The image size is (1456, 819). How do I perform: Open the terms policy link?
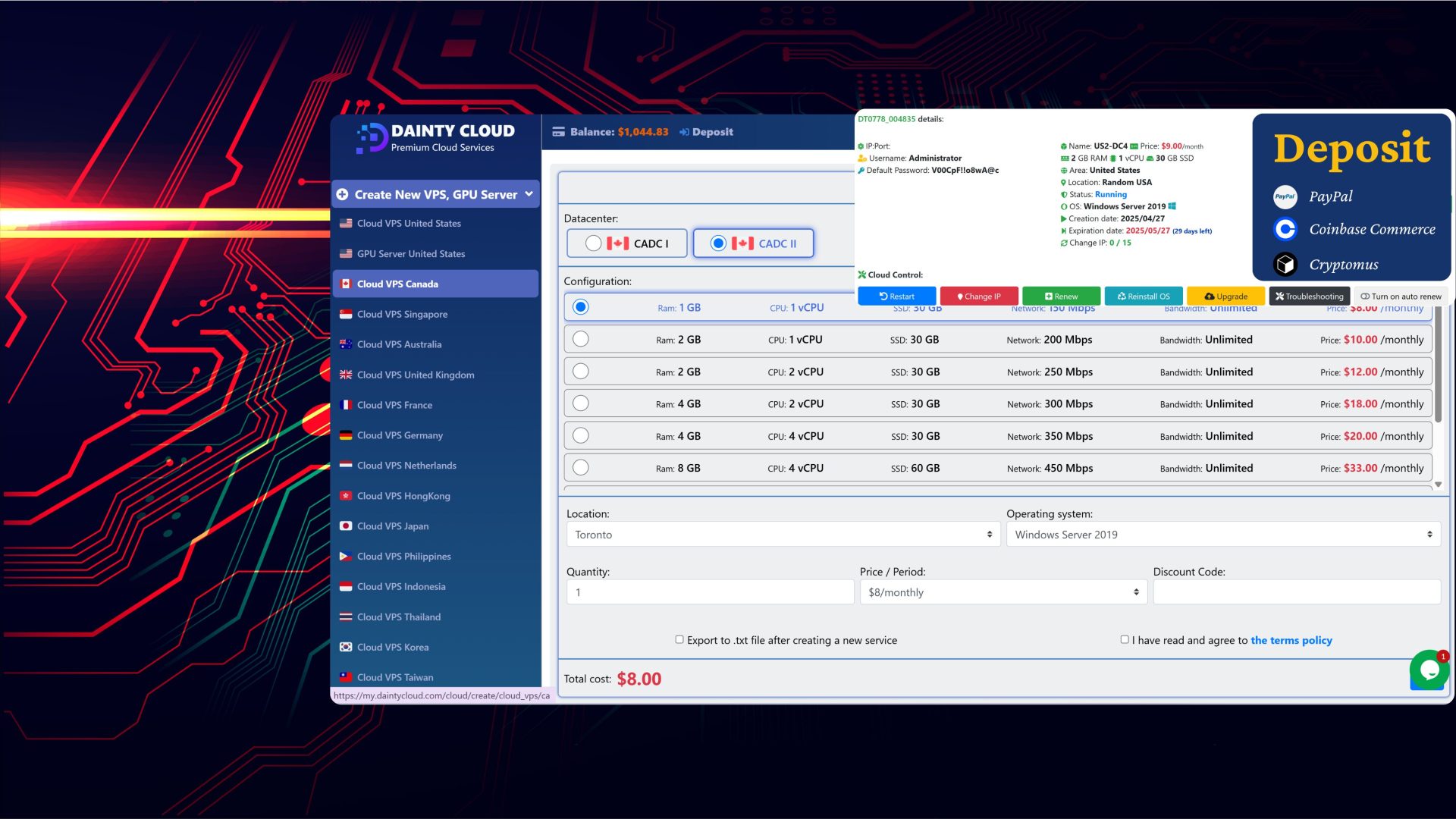(1291, 640)
